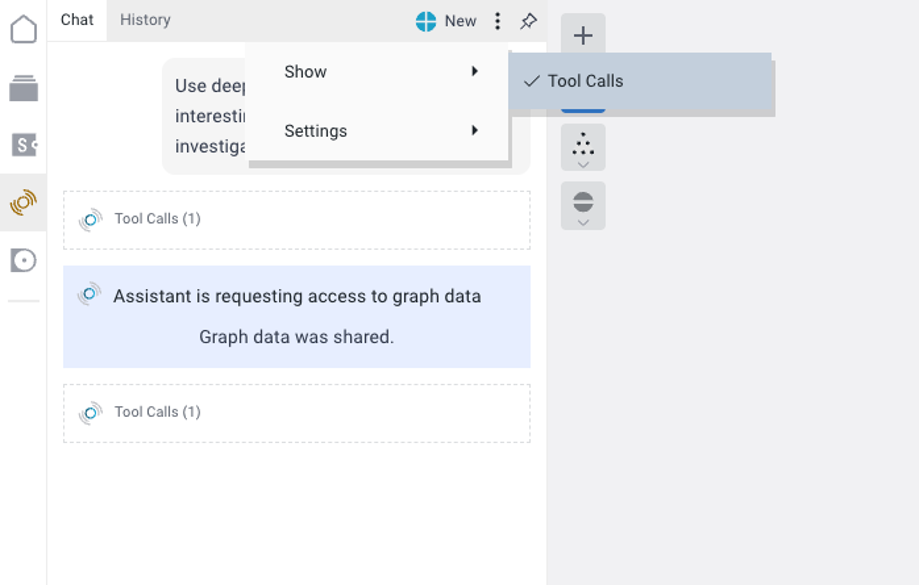Click the plus button on graph toolbar
Image resolution: width=920 pixels, height=586 pixels.
pos(583,36)
